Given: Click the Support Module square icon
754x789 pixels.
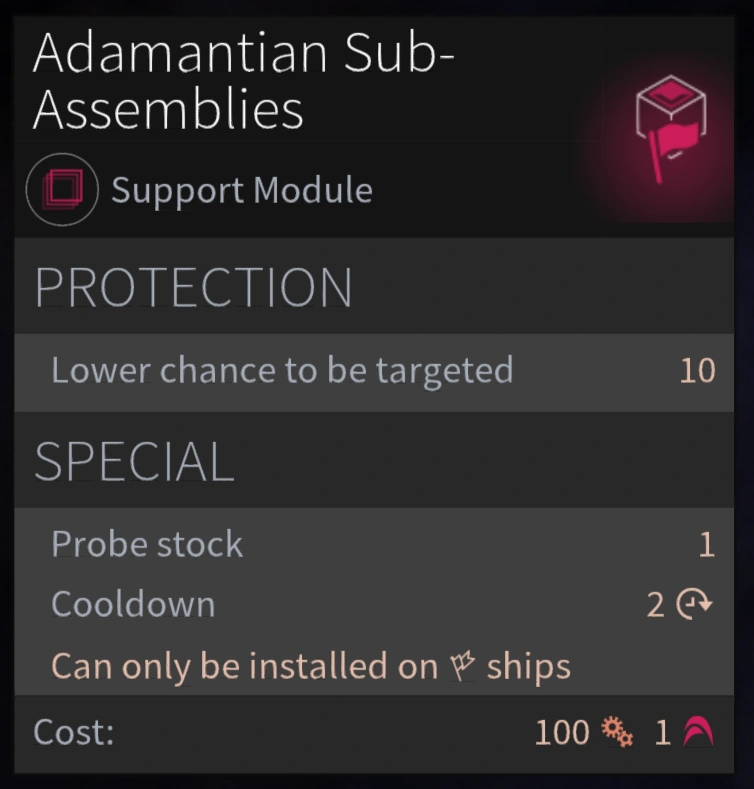Looking at the screenshot, I should pos(62,189).
